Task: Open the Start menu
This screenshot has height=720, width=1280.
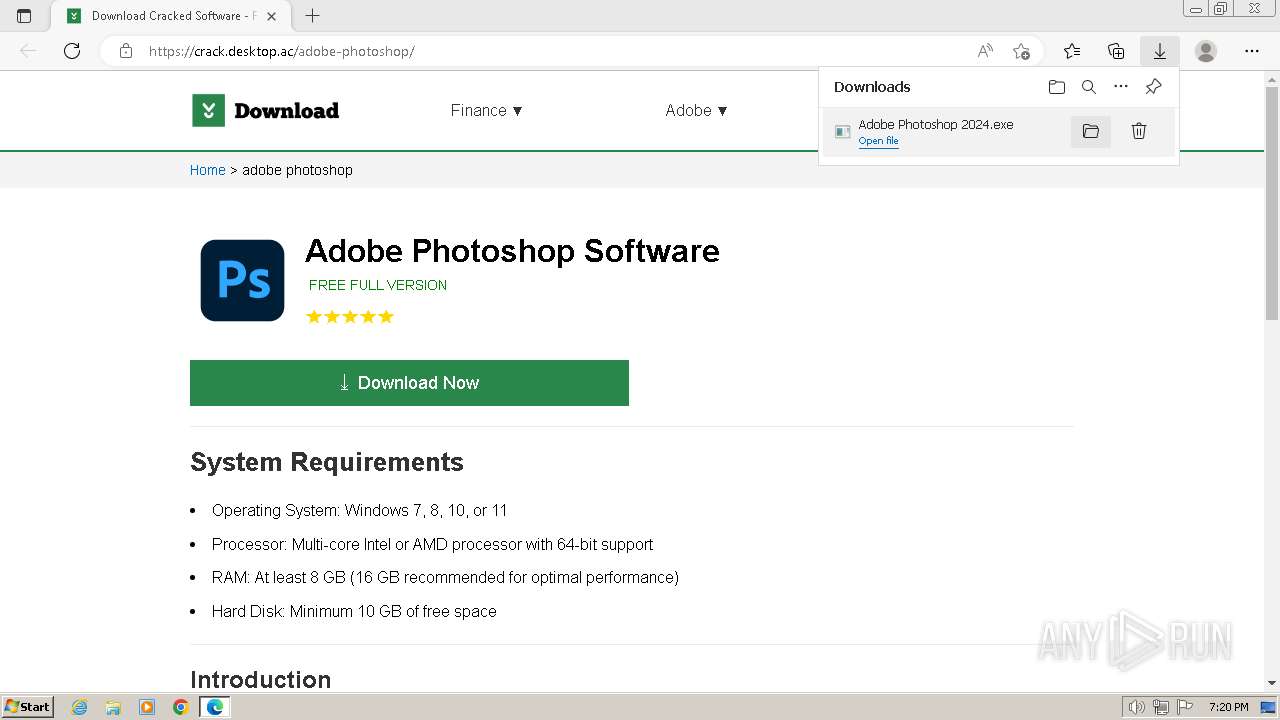Action: [x=27, y=707]
